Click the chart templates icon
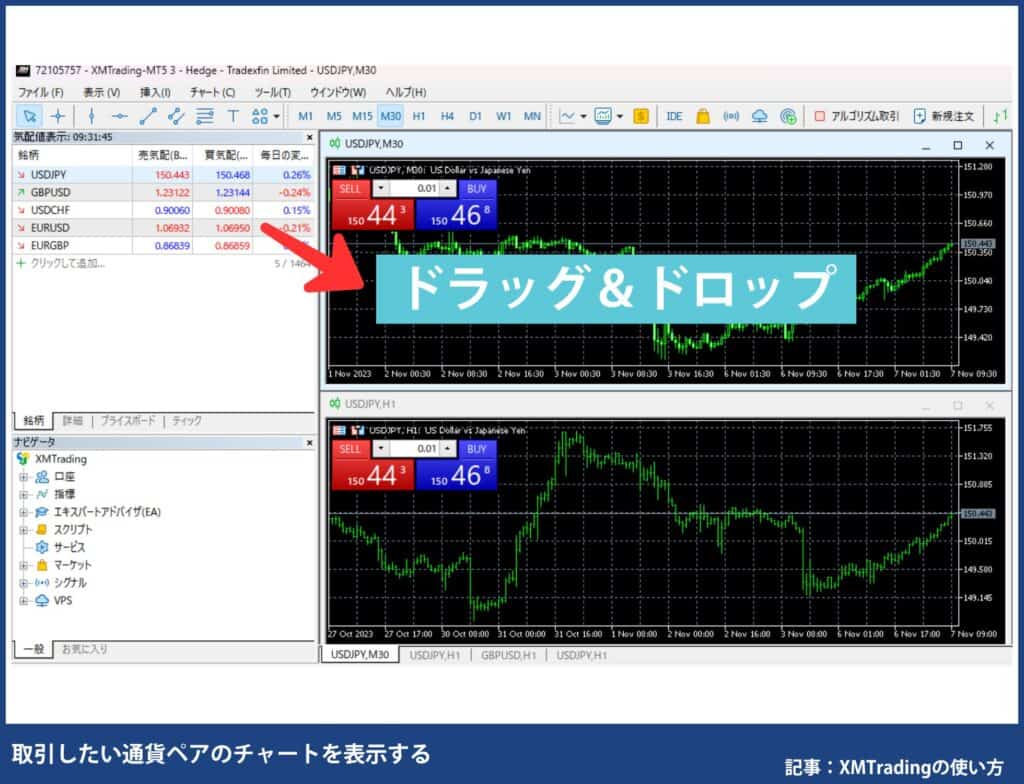The height and width of the screenshot is (784, 1024). click(x=603, y=116)
